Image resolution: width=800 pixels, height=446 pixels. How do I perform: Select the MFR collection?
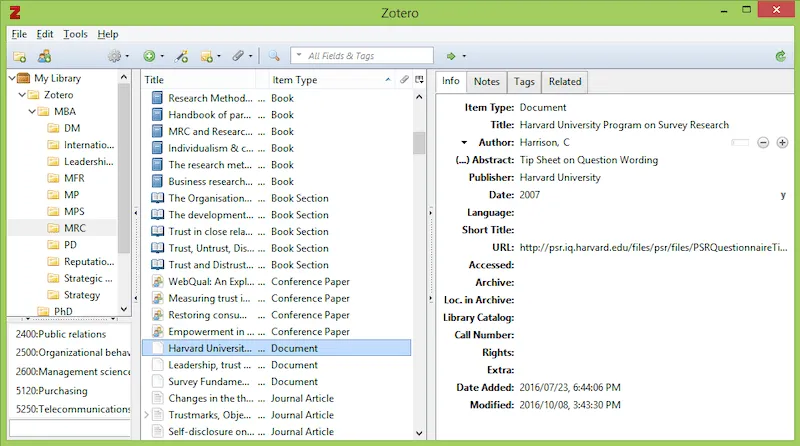coord(74,178)
